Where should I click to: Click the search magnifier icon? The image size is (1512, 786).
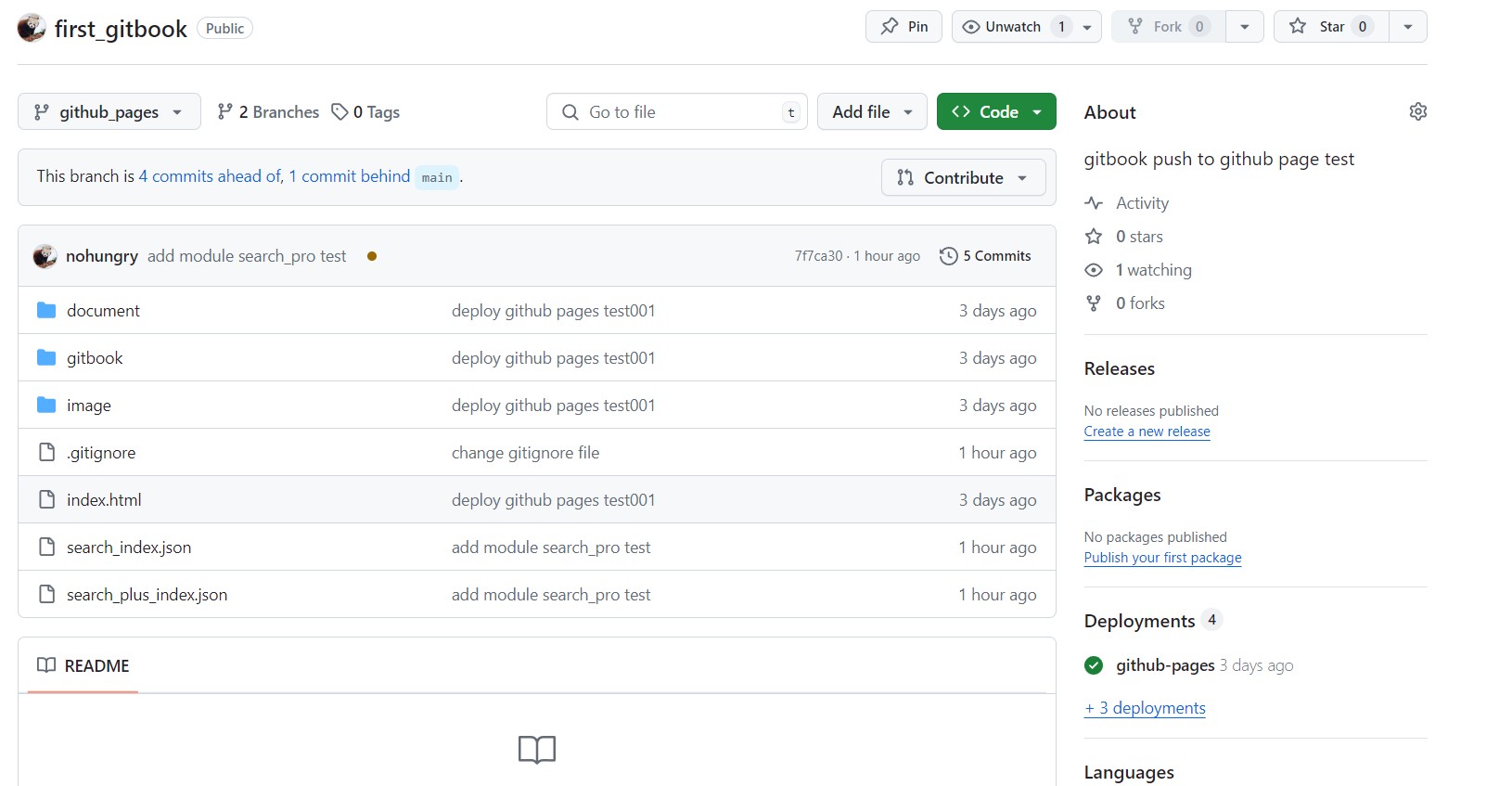570,112
